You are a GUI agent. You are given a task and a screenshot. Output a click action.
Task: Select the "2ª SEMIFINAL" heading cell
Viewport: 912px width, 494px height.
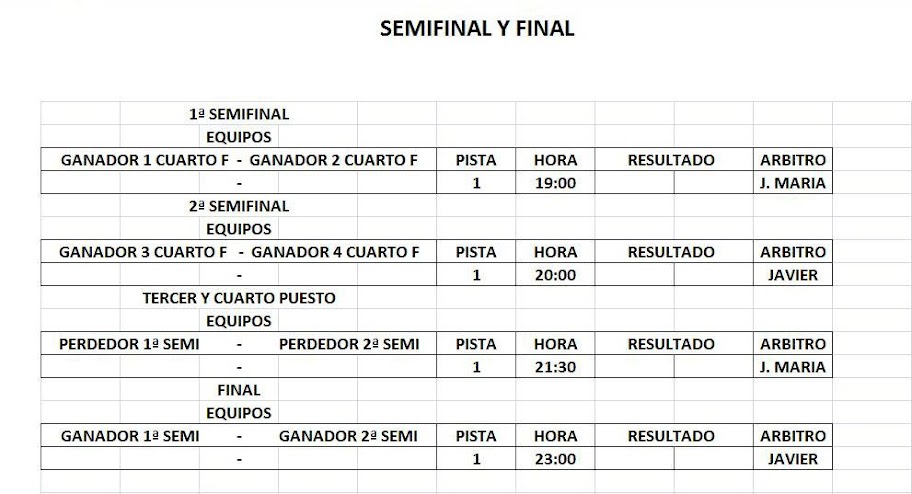239,206
